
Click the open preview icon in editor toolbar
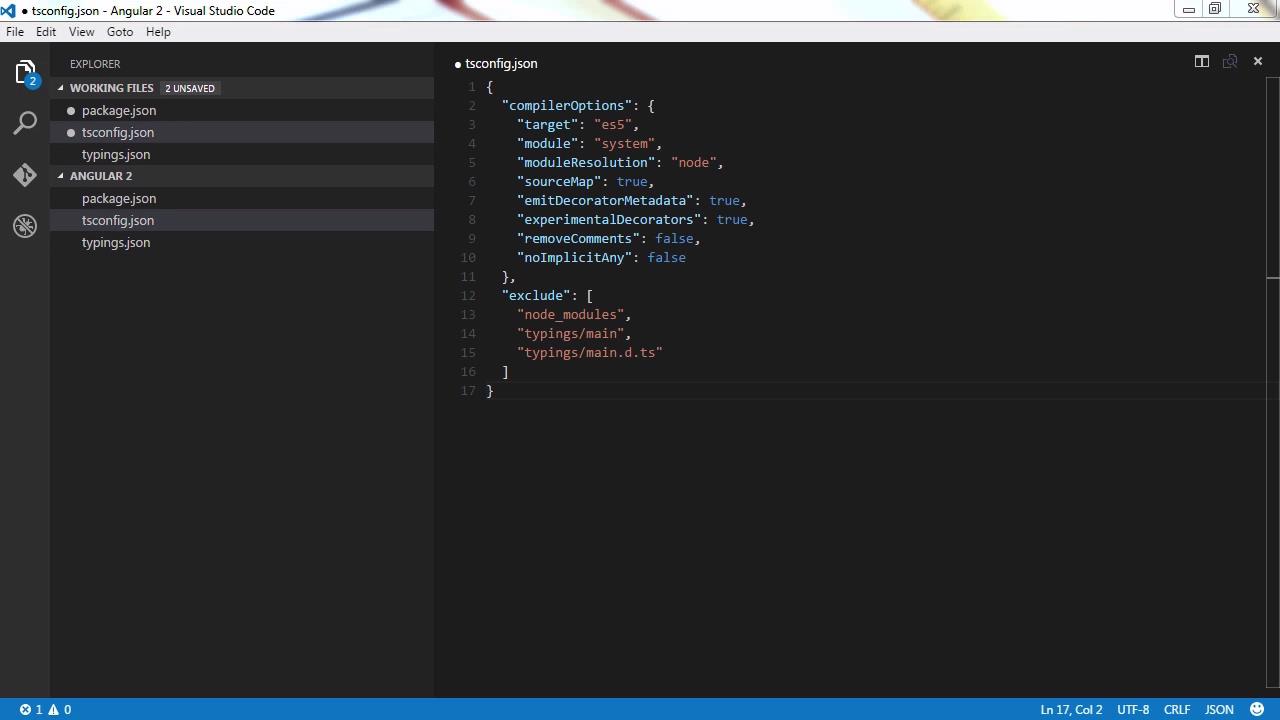(x=1230, y=62)
